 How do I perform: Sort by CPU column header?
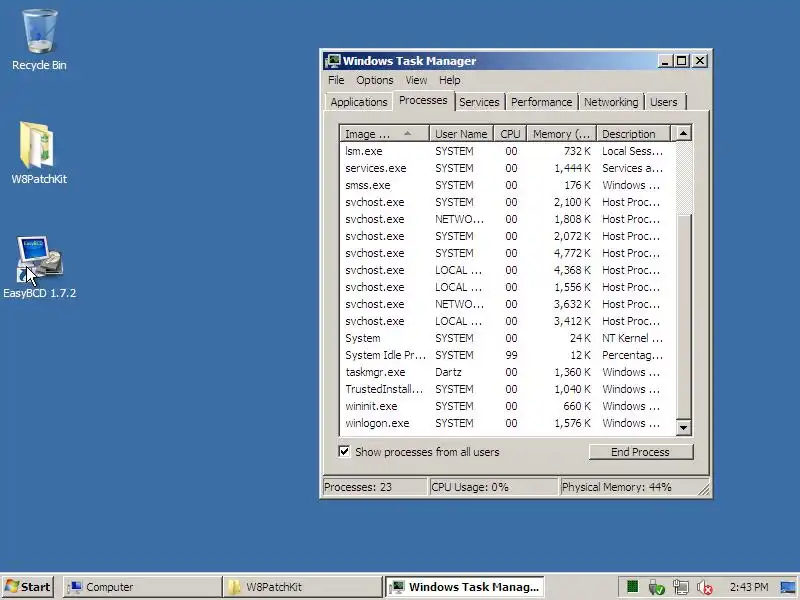point(510,134)
